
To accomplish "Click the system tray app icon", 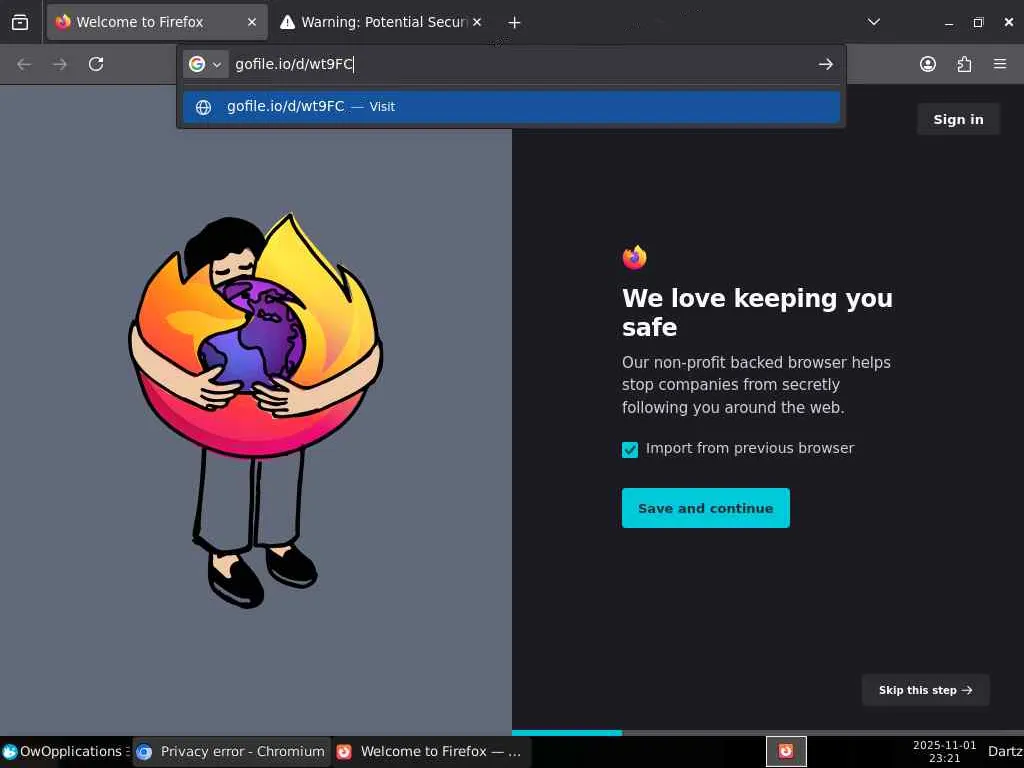I will [786, 751].
